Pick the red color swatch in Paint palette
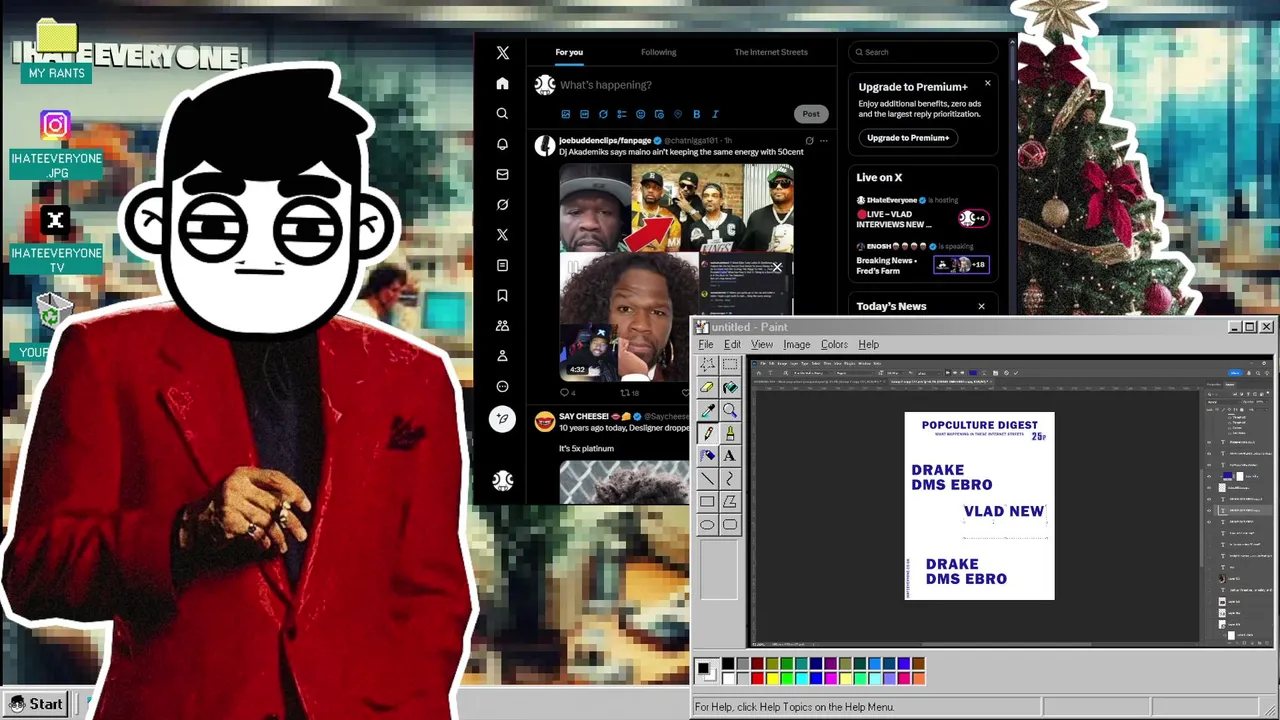 click(757, 678)
